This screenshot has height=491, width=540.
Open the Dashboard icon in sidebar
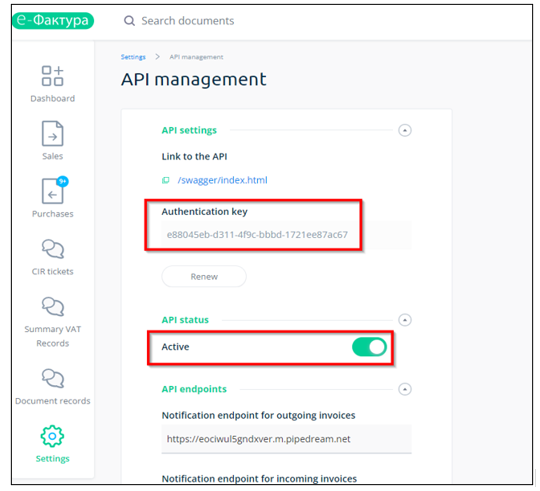52,76
